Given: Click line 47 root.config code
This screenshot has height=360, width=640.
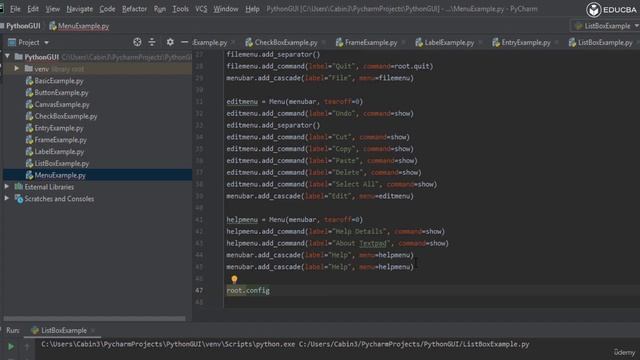Looking at the screenshot, I should pos(248,291).
